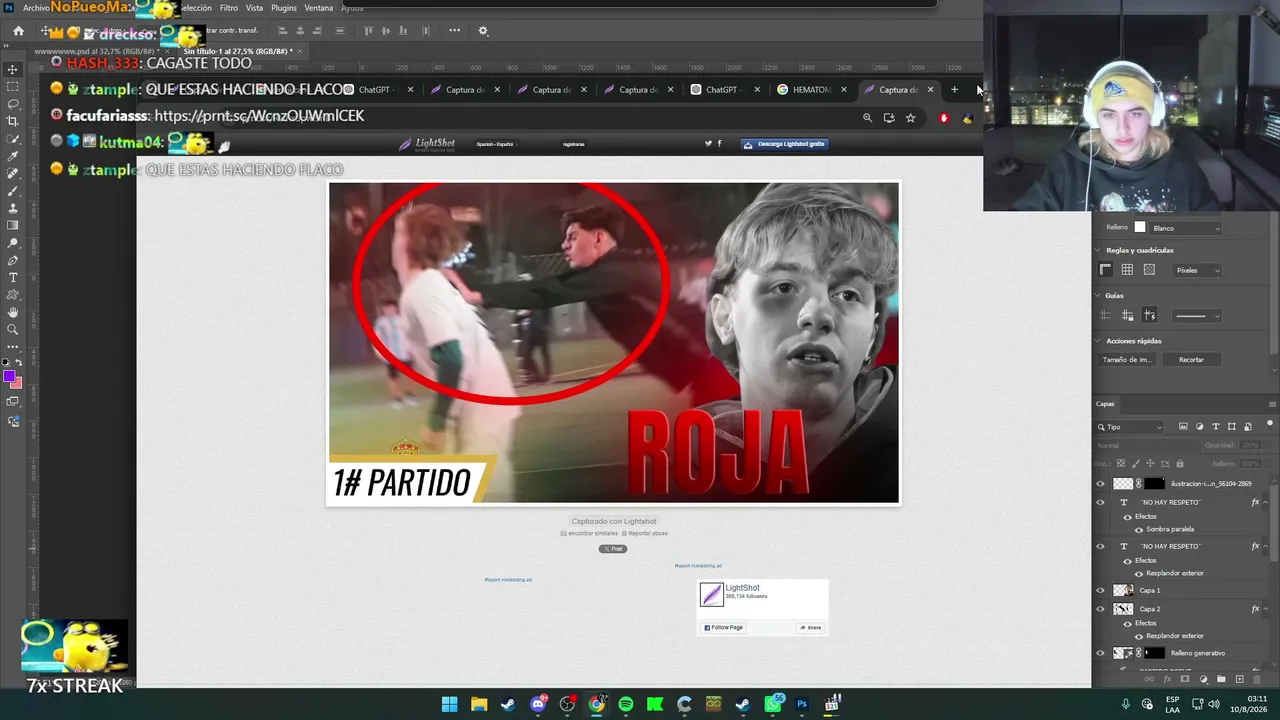Select the Hand tool
The height and width of the screenshot is (720, 1280).
[13, 312]
